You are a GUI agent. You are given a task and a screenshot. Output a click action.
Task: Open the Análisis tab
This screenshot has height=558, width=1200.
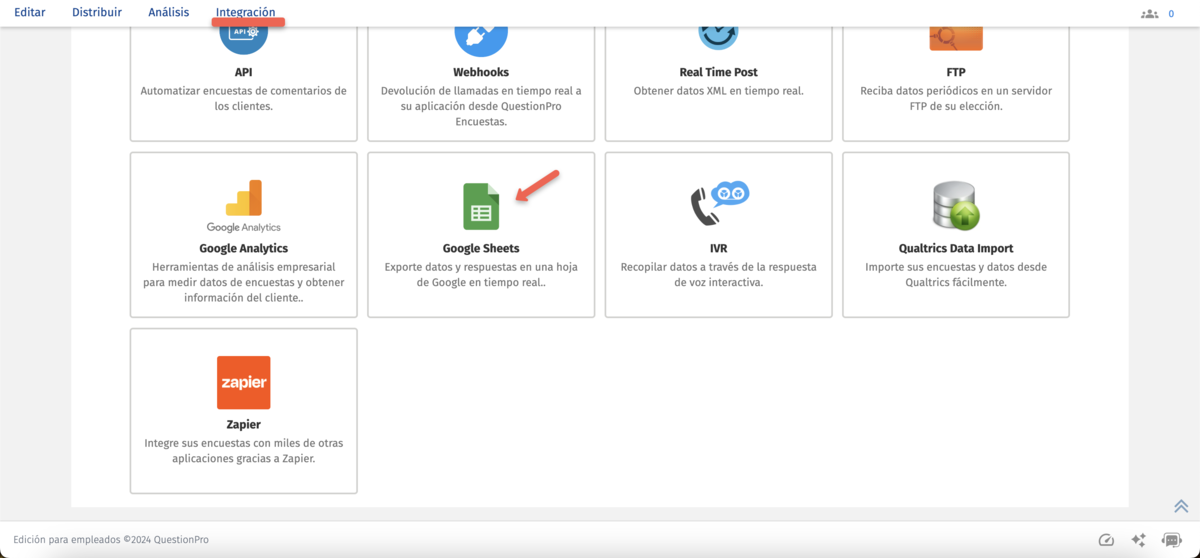[x=168, y=12]
